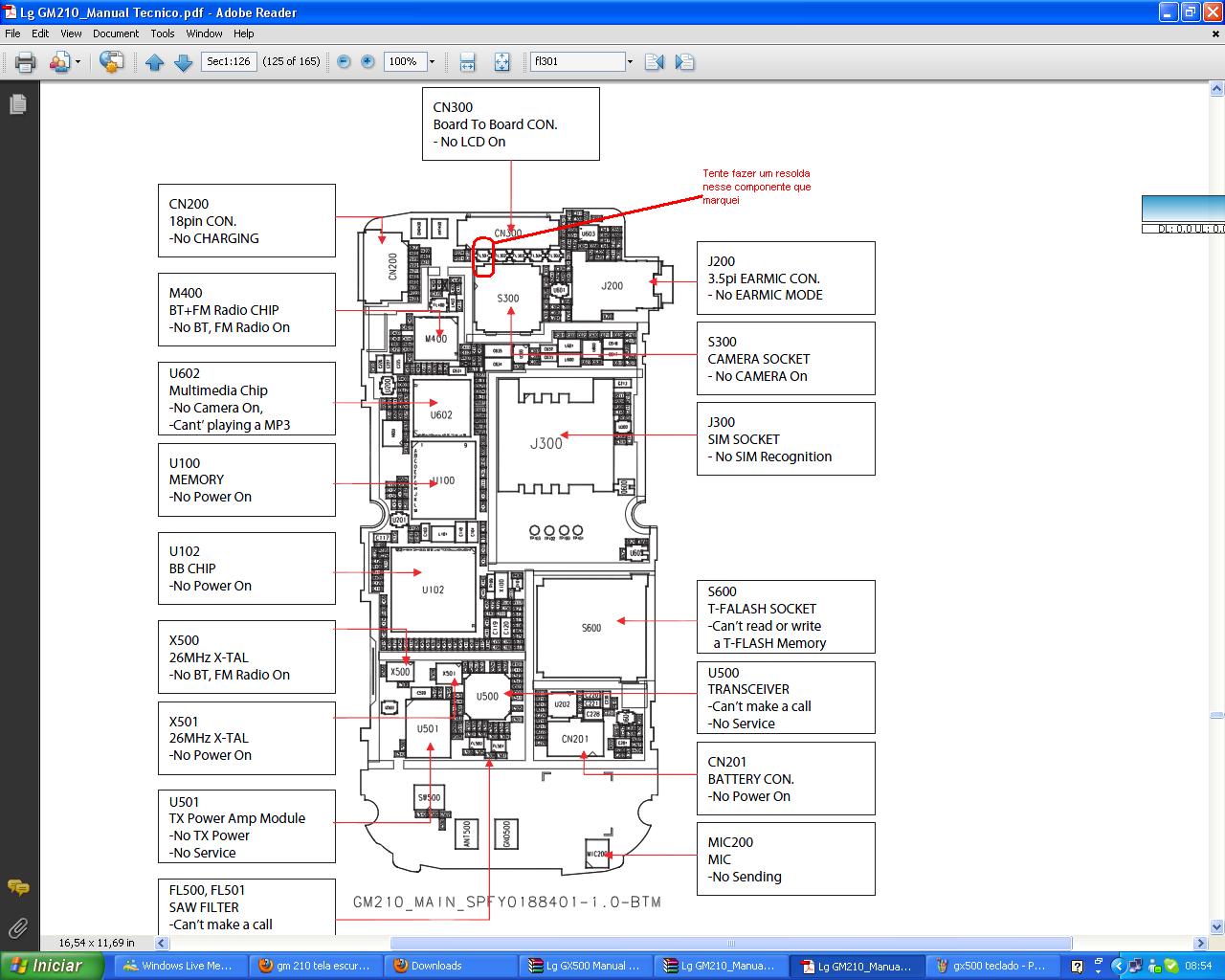The image size is (1225, 980).
Task: Click the find next icon
Action: (x=684, y=62)
